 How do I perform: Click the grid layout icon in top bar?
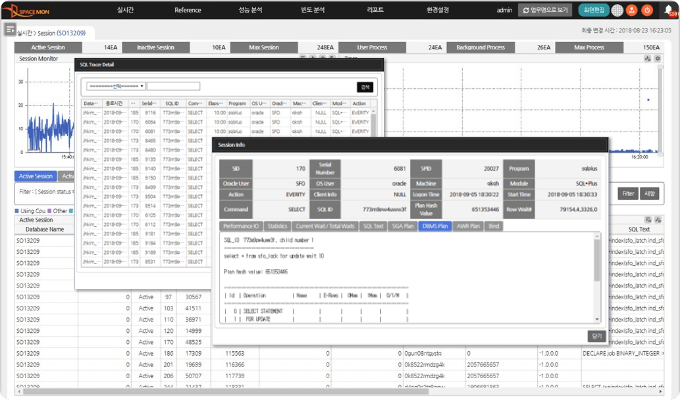pos(617,10)
